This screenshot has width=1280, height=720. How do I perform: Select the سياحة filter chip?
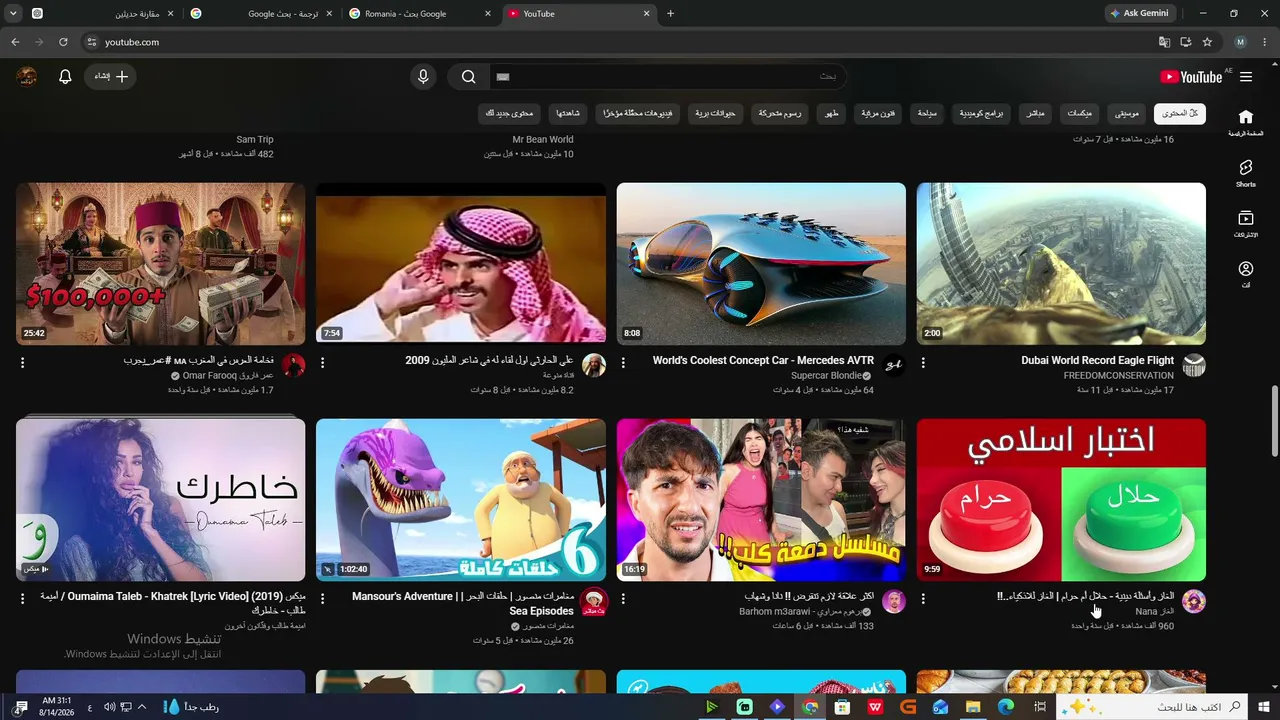tap(928, 114)
